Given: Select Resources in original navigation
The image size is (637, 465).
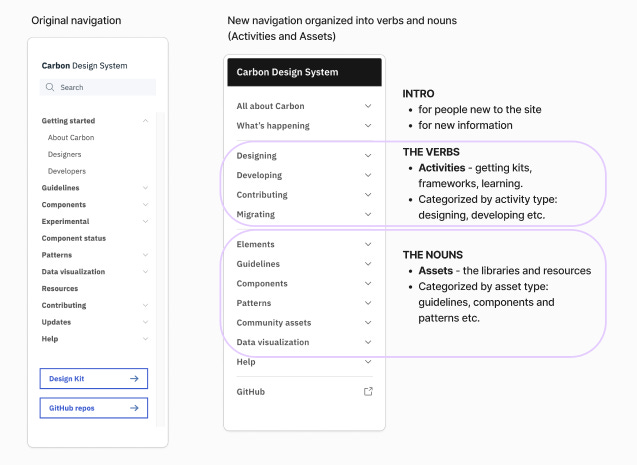Looking at the screenshot, I should pyautogui.click(x=60, y=288).
